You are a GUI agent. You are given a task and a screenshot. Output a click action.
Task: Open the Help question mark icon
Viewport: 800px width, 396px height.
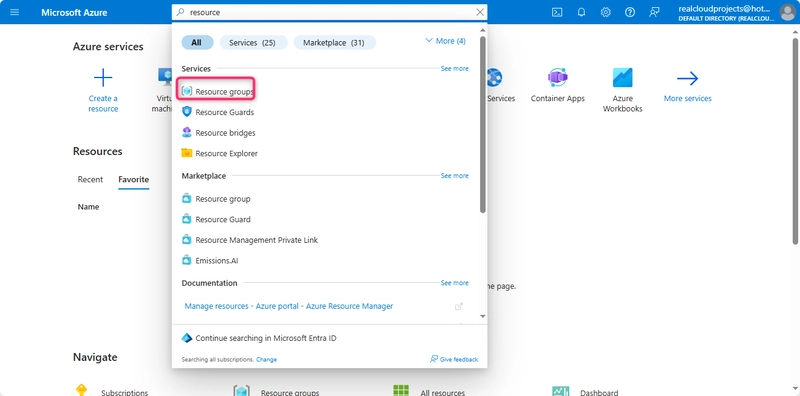coord(630,12)
